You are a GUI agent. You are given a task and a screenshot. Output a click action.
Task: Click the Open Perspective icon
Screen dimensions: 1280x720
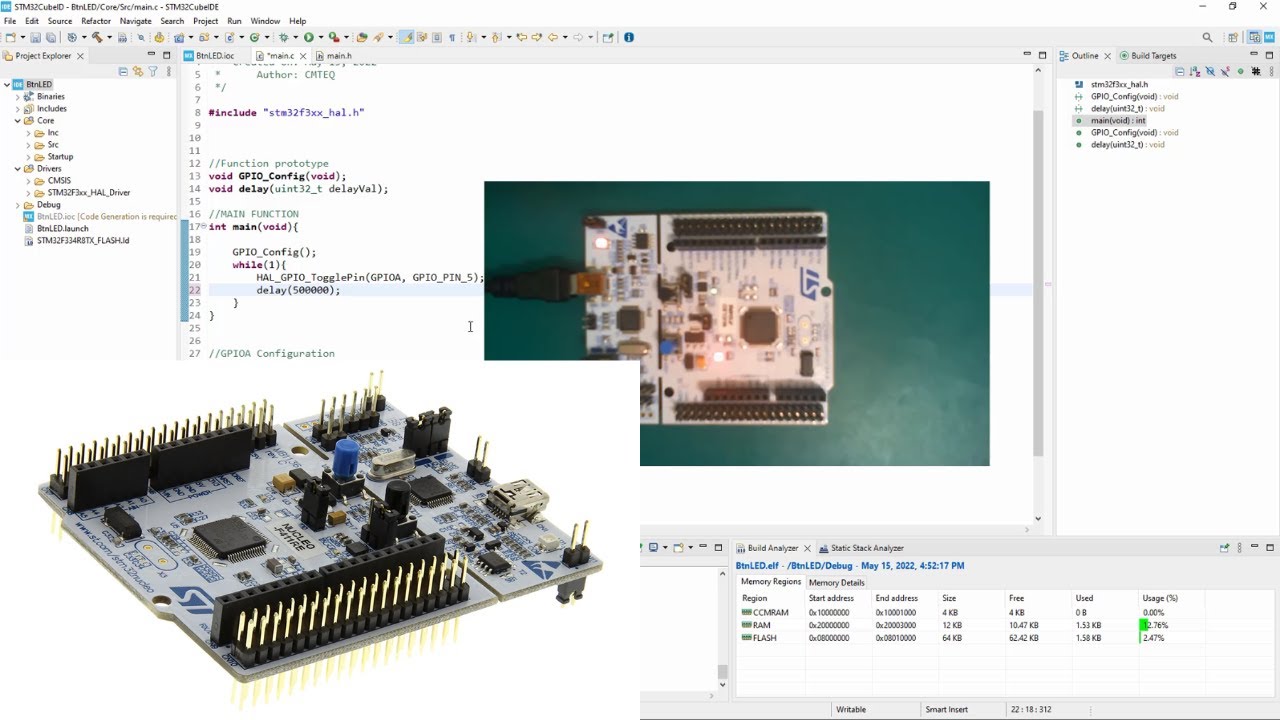[1233, 37]
